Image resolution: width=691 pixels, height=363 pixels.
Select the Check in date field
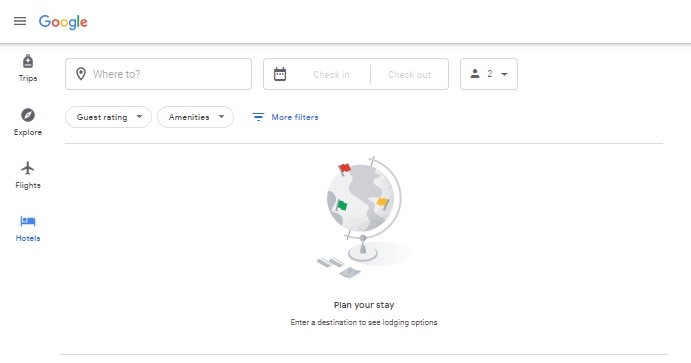click(x=331, y=74)
